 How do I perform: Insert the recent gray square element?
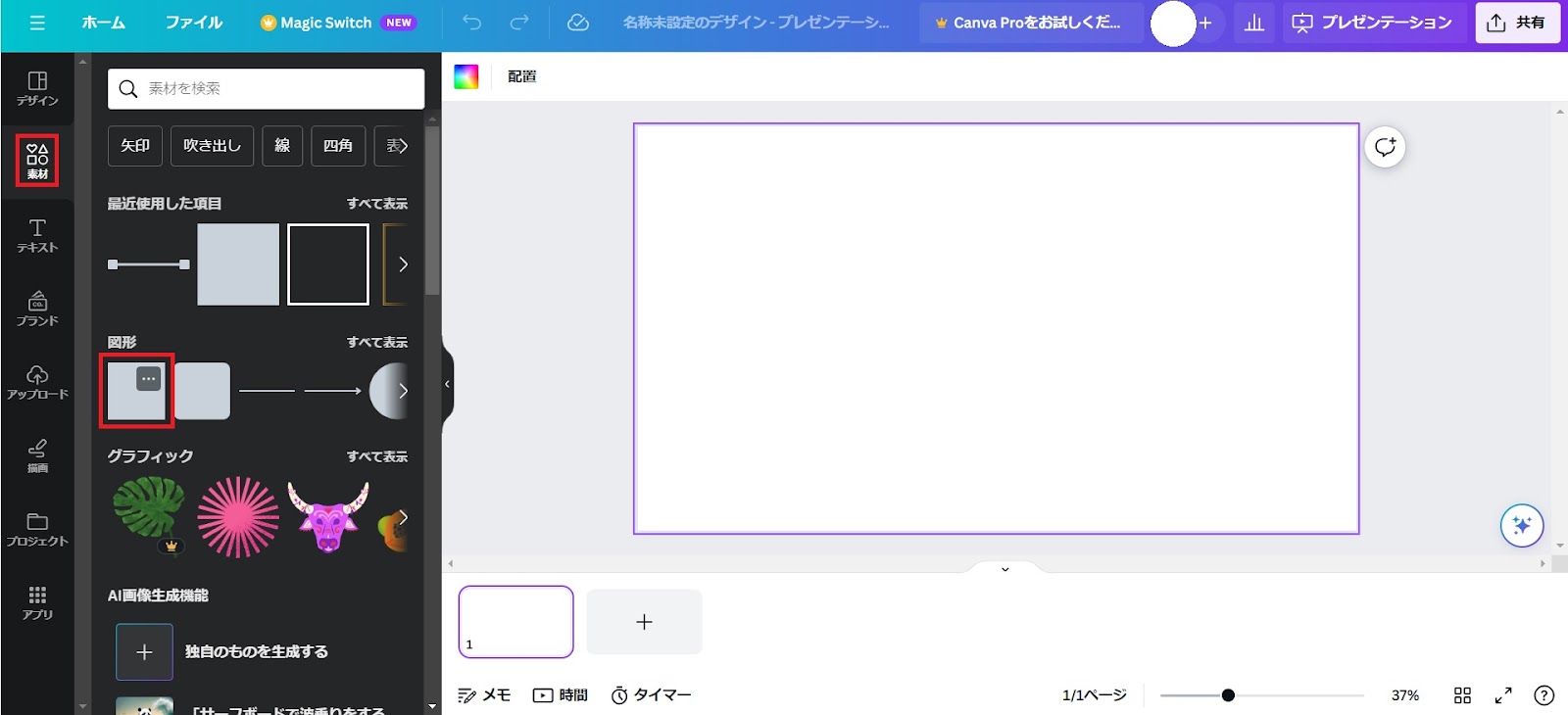pos(238,264)
